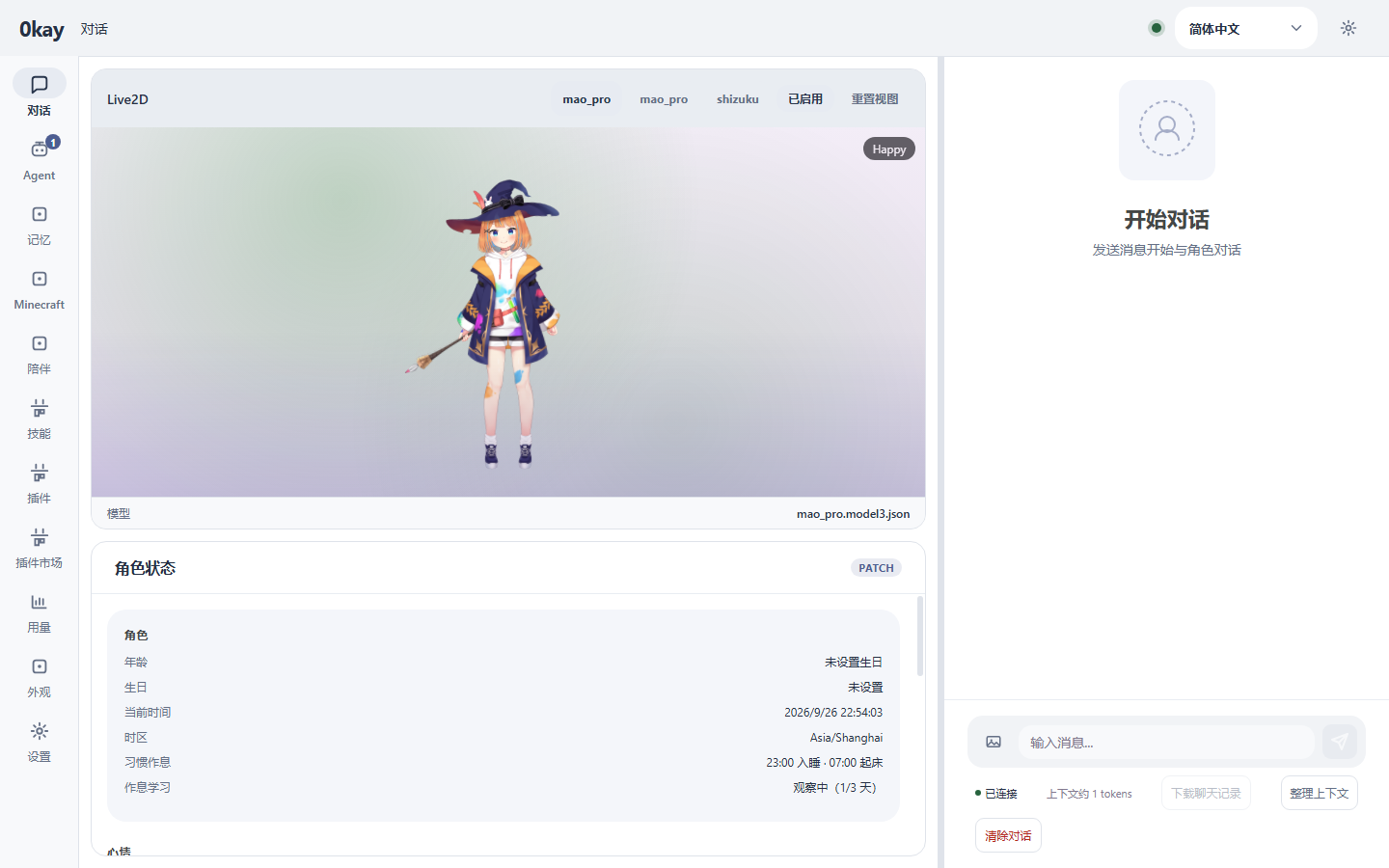Click the send message arrow button
Viewport: 1389px width, 868px height.
tap(1340, 742)
